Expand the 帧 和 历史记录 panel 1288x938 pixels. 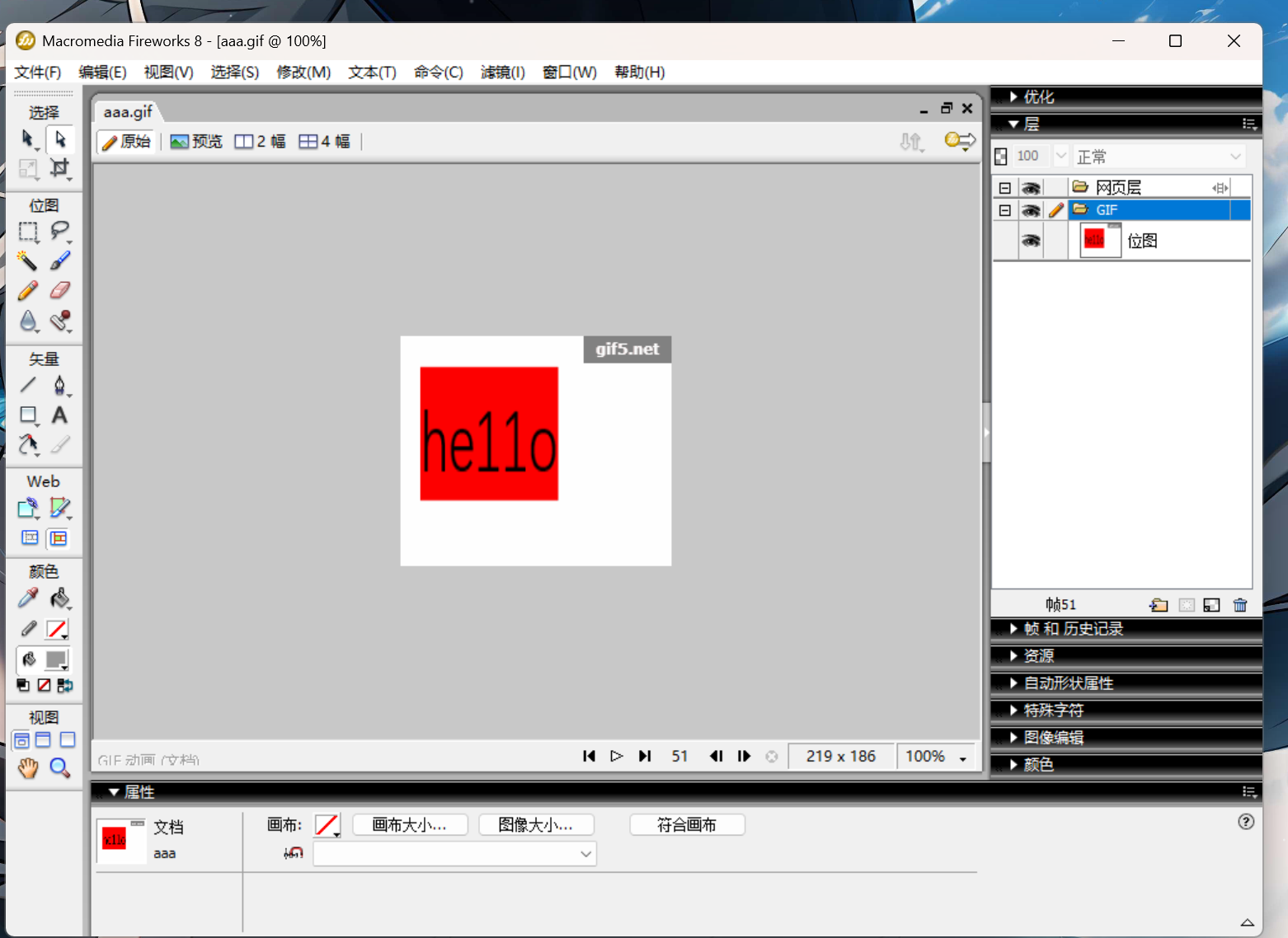pos(1072,629)
